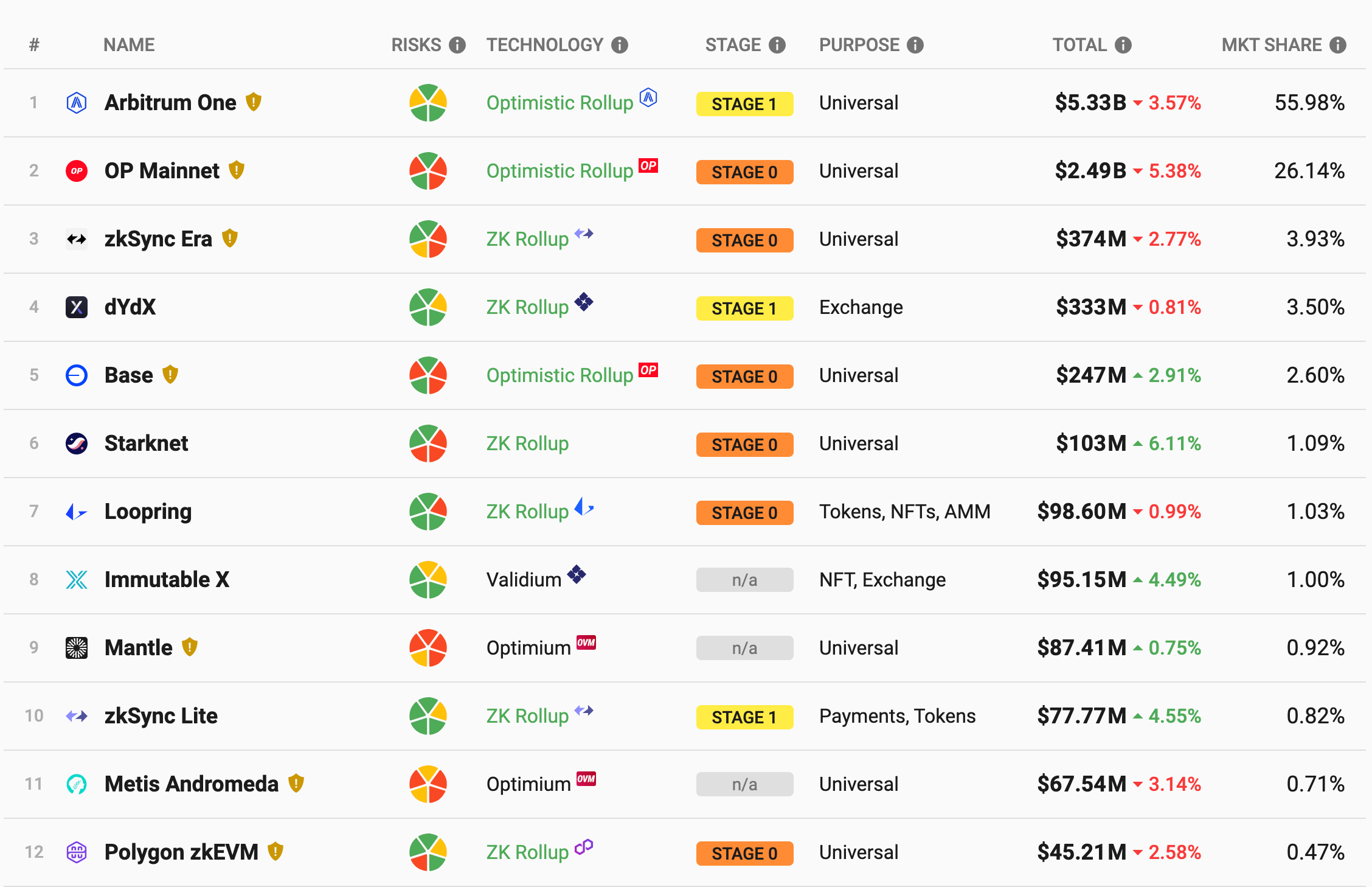
Task: Click the zkSync Era arrows logo
Action: (77, 239)
